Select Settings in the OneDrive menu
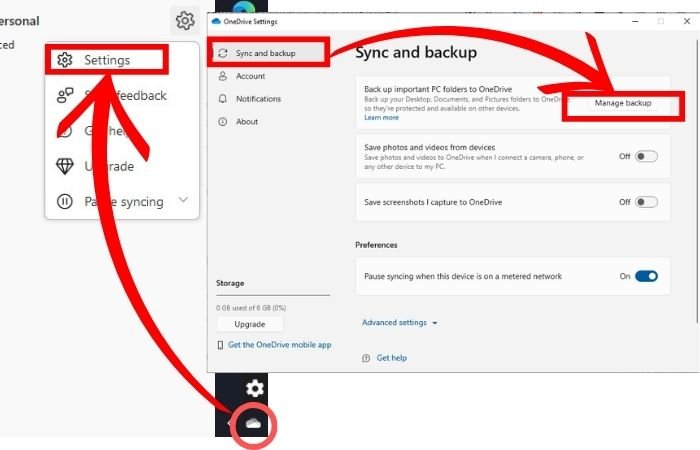The width and height of the screenshot is (700, 450). click(107, 60)
